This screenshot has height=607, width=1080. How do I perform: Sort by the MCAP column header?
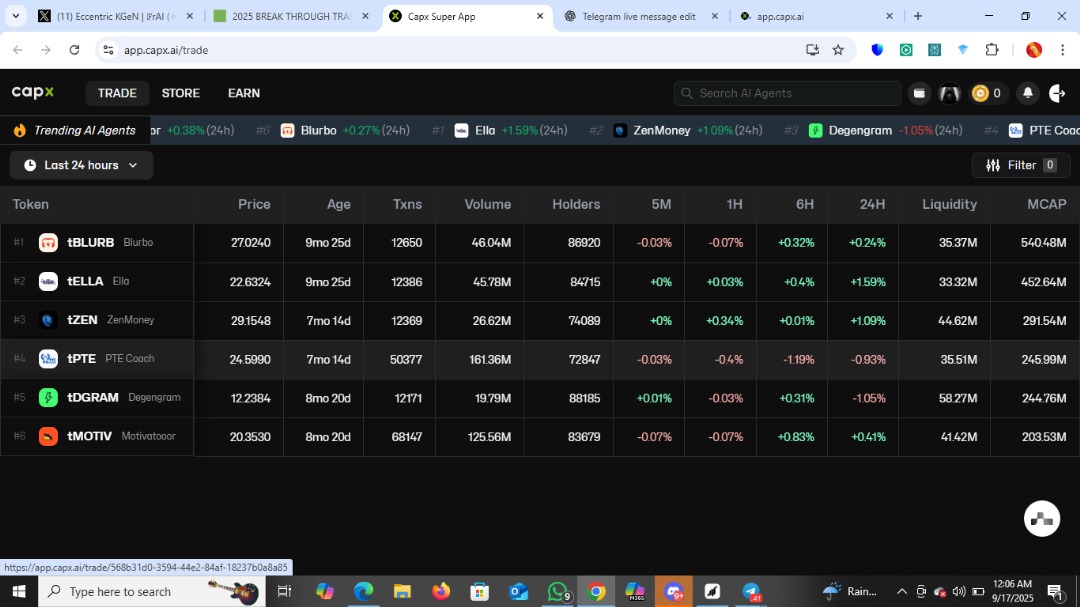tap(1046, 204)
